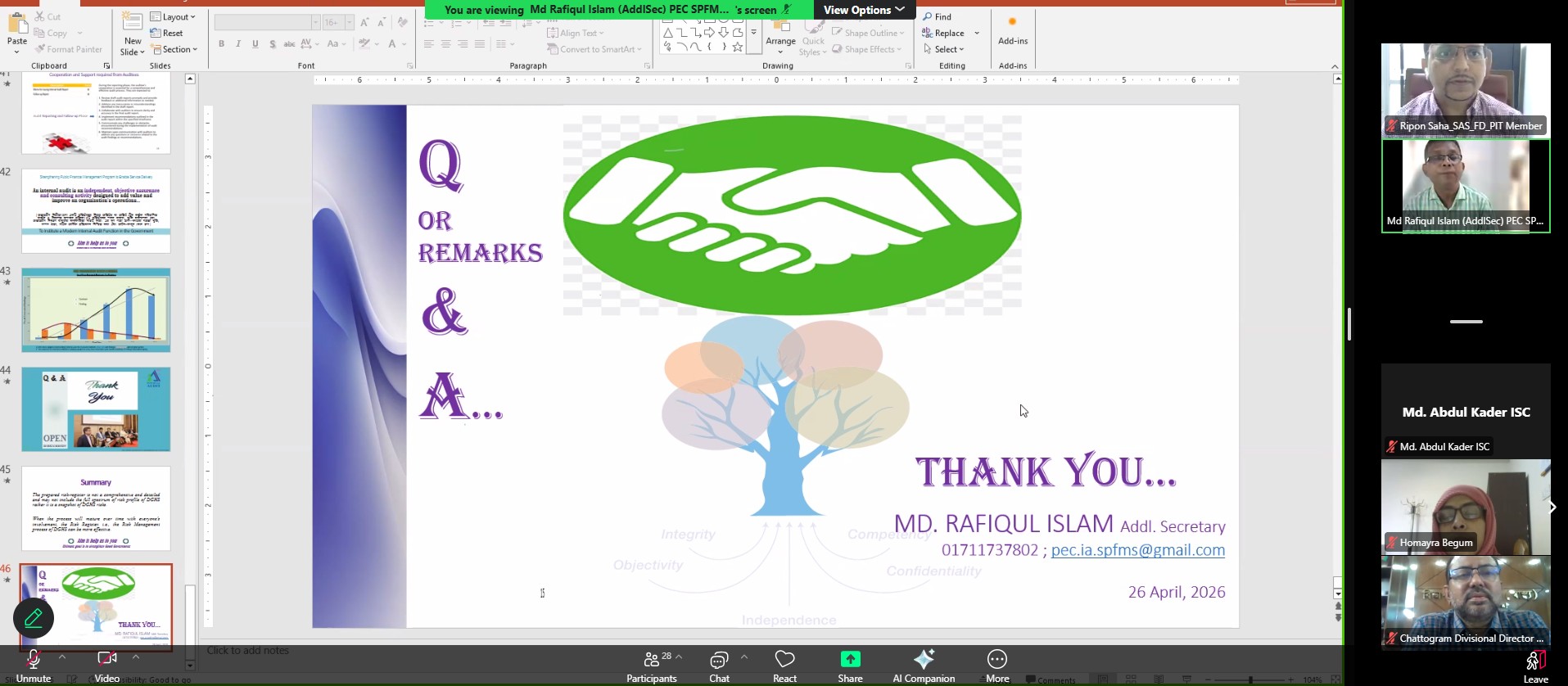The height and width of the screenshot is (686, 1568).
Task: Select the triangle shape in gallery
Action: (x=668, y=33)
